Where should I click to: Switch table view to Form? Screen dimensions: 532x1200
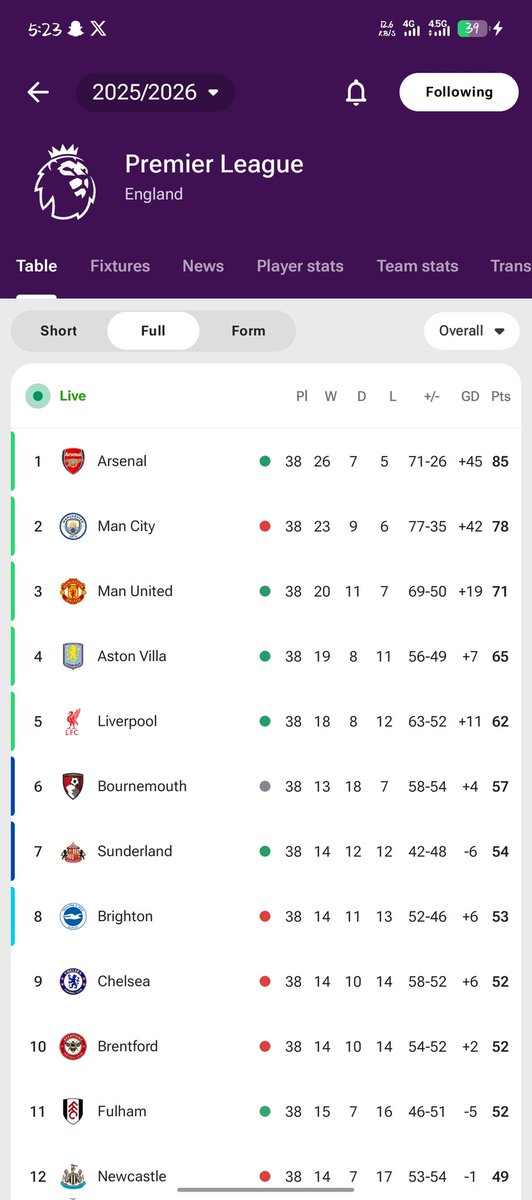(x=248, y=331)
